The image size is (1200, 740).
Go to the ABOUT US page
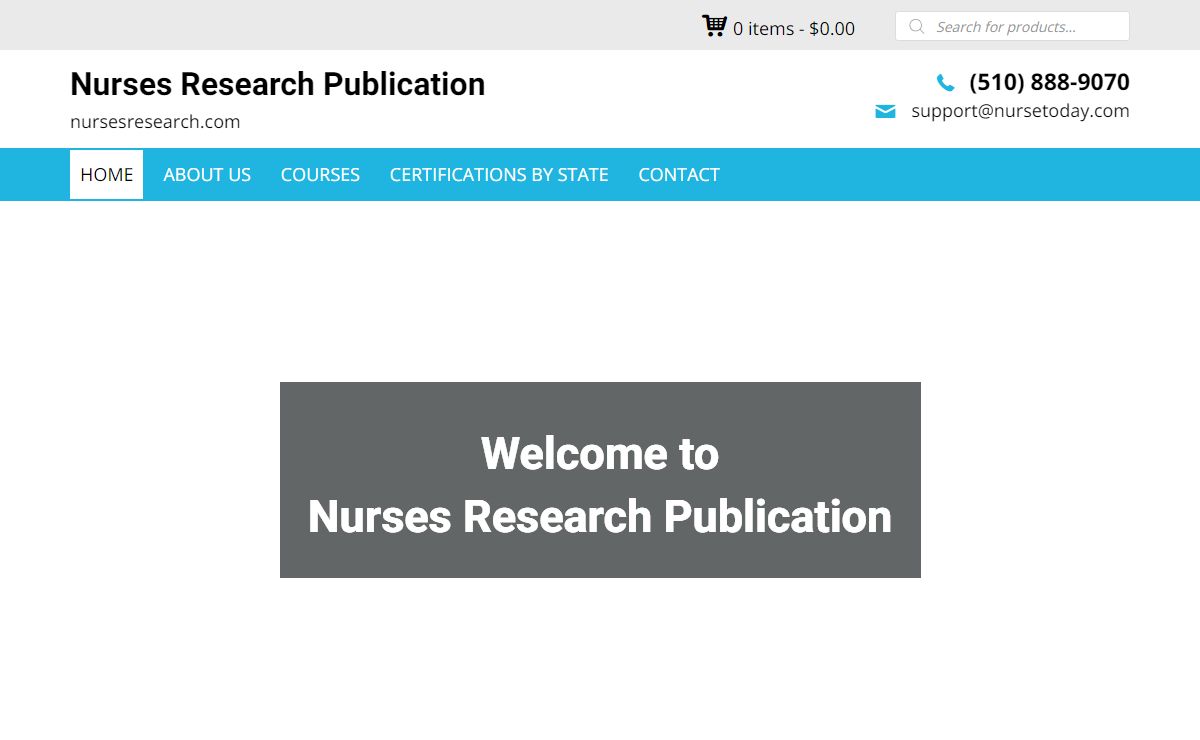pos(207,174)
